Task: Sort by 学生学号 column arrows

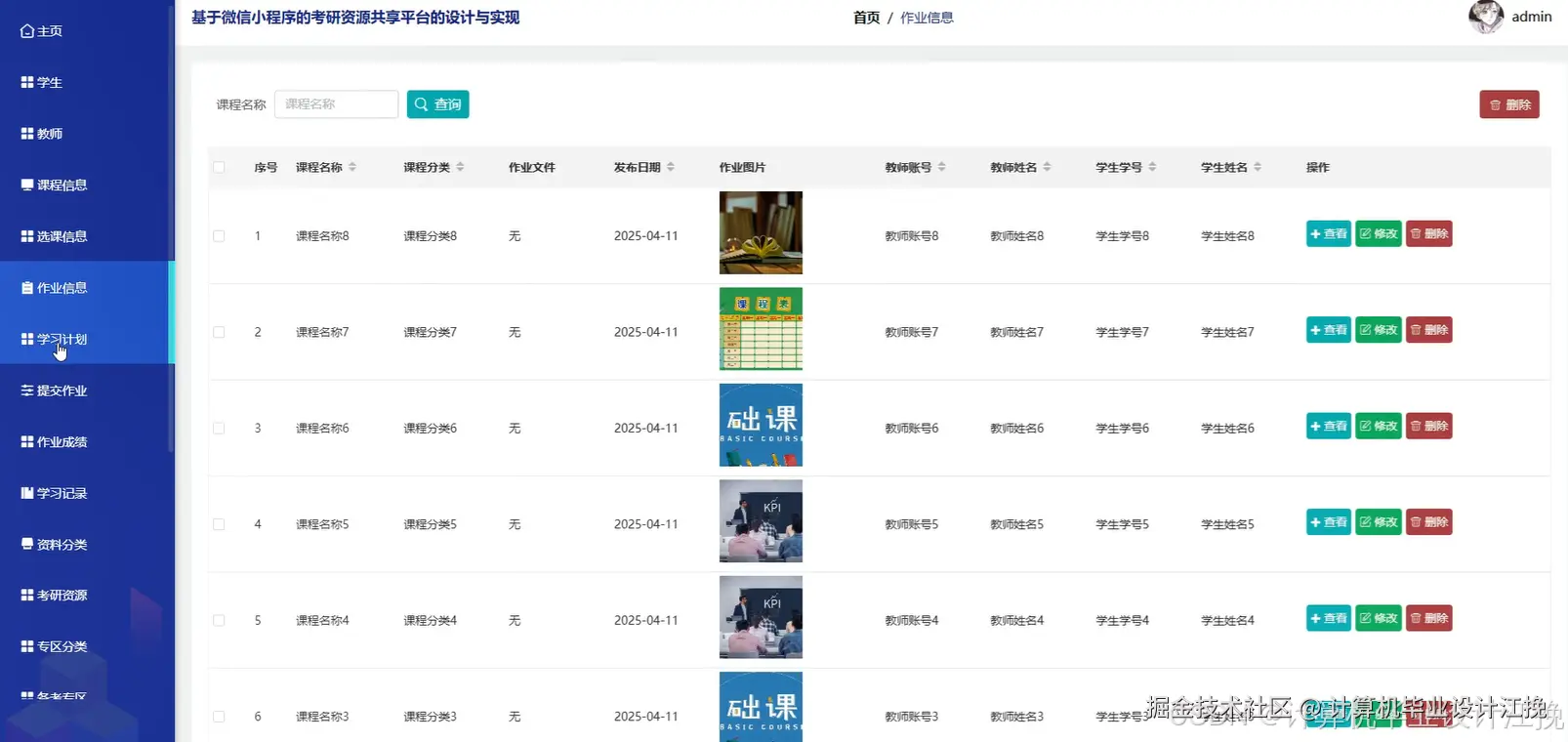Action: coord(1152,167)
